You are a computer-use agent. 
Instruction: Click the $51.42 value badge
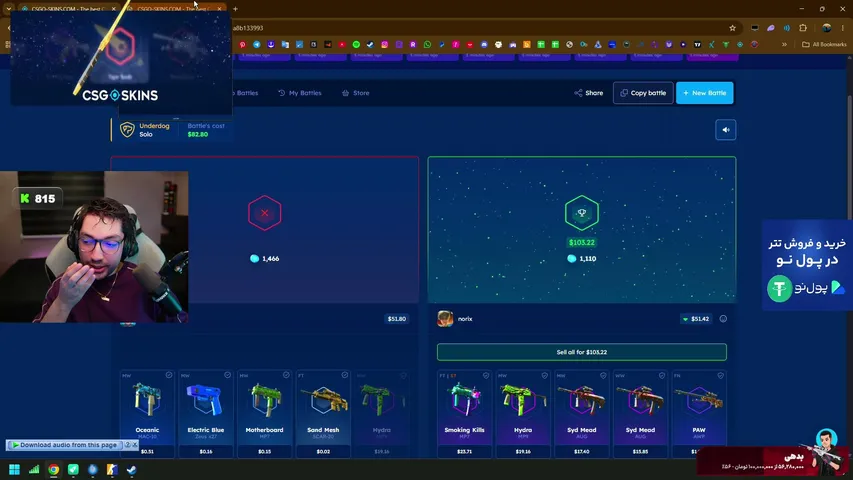(x=696, y=319)
